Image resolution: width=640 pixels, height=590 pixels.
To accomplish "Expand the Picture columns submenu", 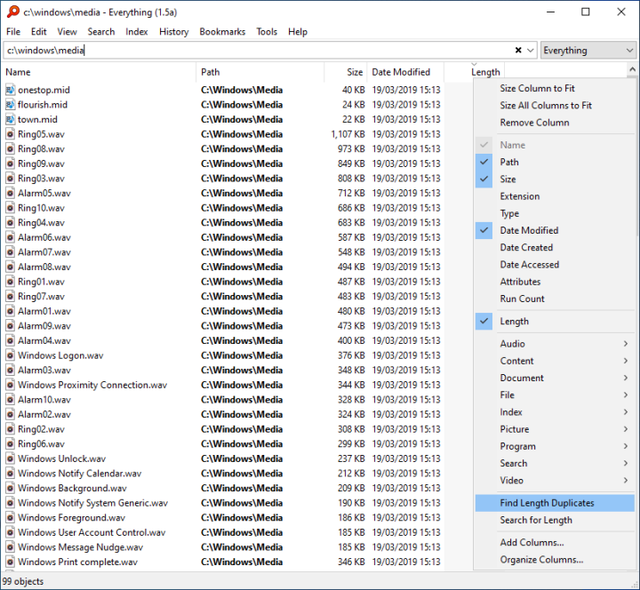I will (x=555, y=430).
